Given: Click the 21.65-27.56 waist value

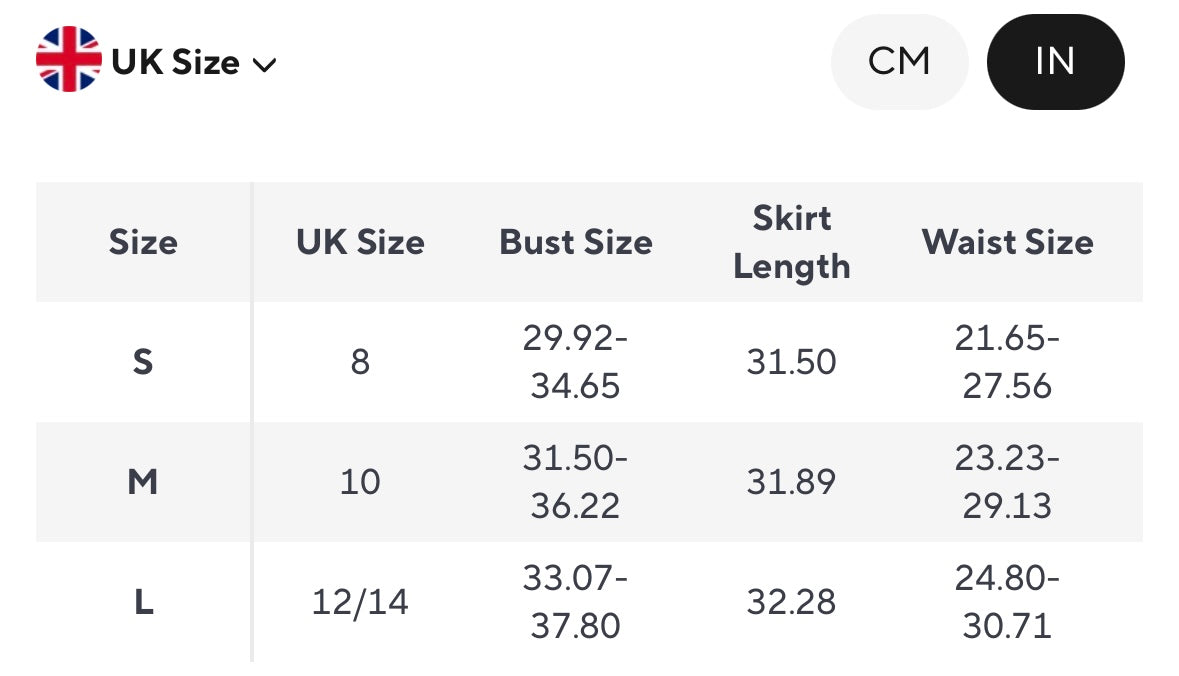Looking at the screenshot, I should tap(1008, 362).
